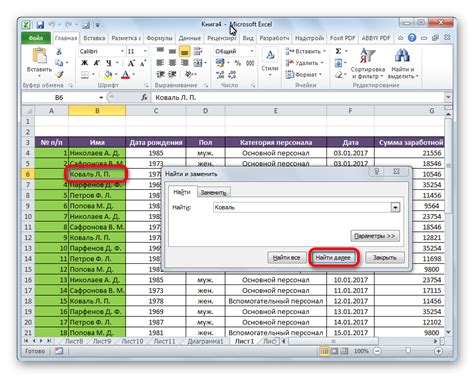Screen dimensions: 474x378
Task: Align text to the left
Action: click(160, 63)
